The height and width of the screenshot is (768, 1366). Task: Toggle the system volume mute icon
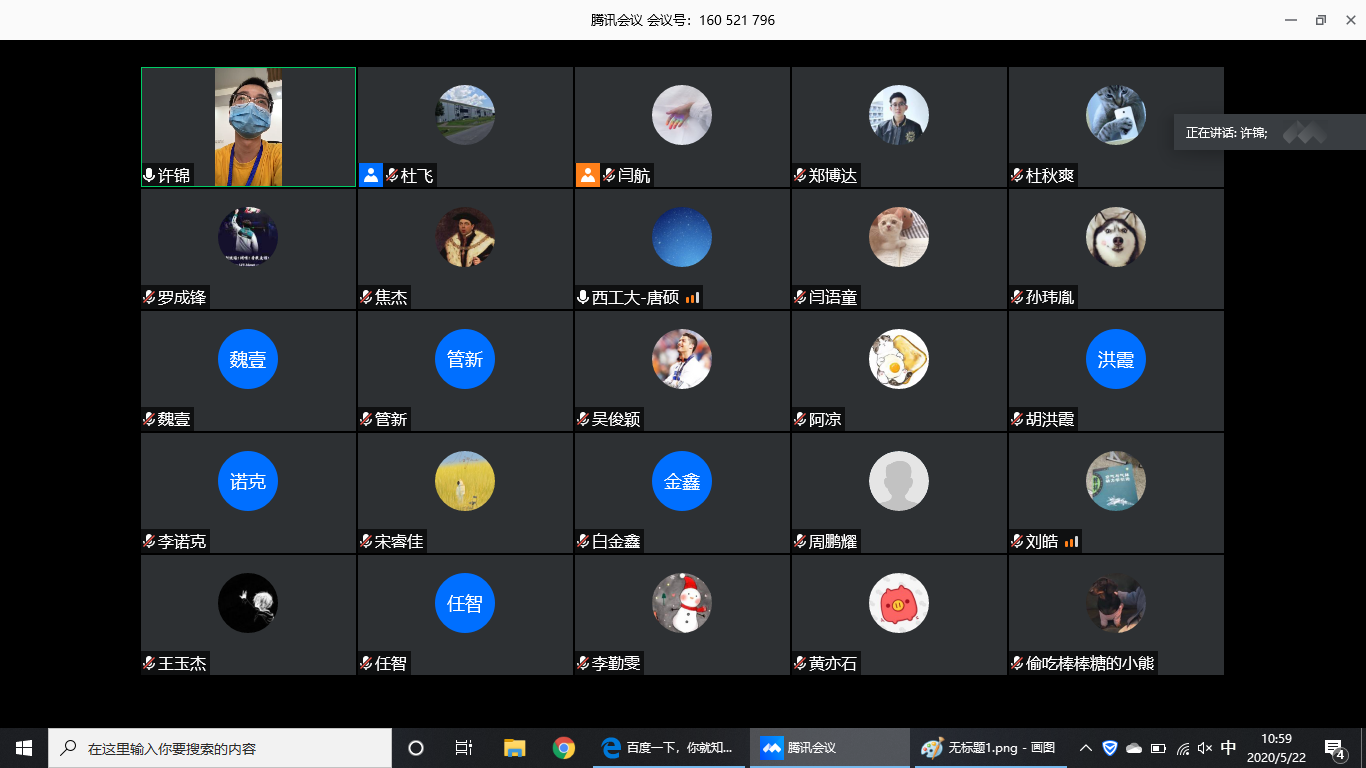[1205, 748]
